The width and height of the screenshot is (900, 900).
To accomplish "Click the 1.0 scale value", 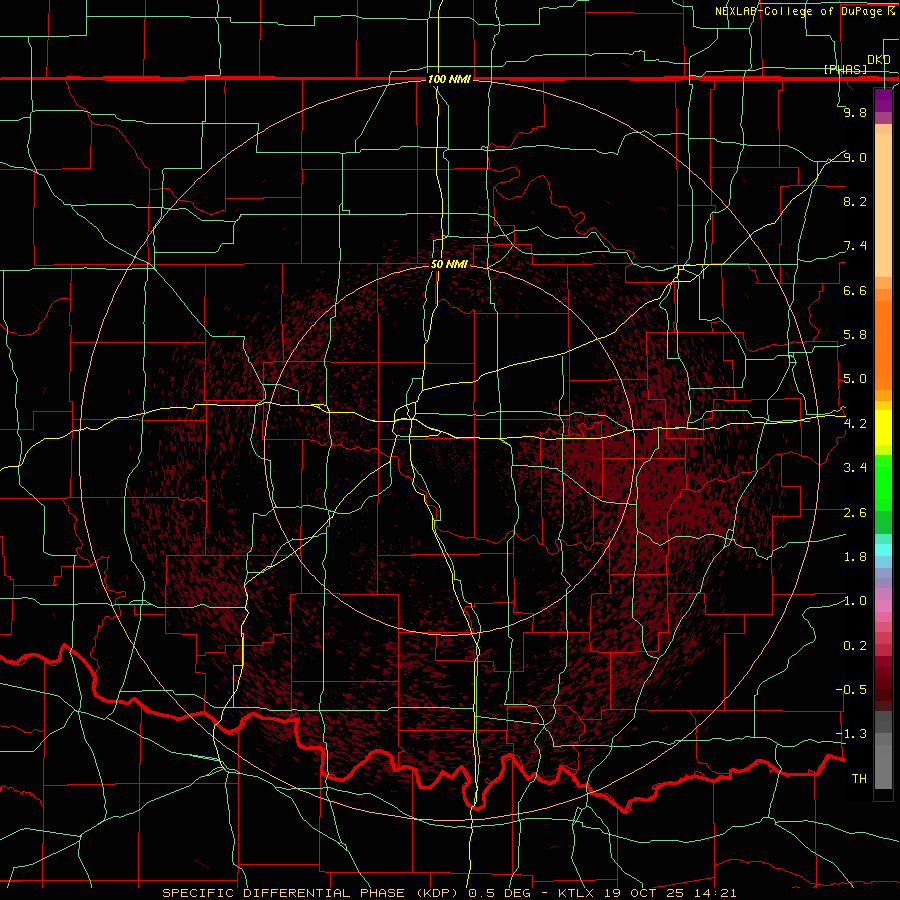I will point(855,601).
